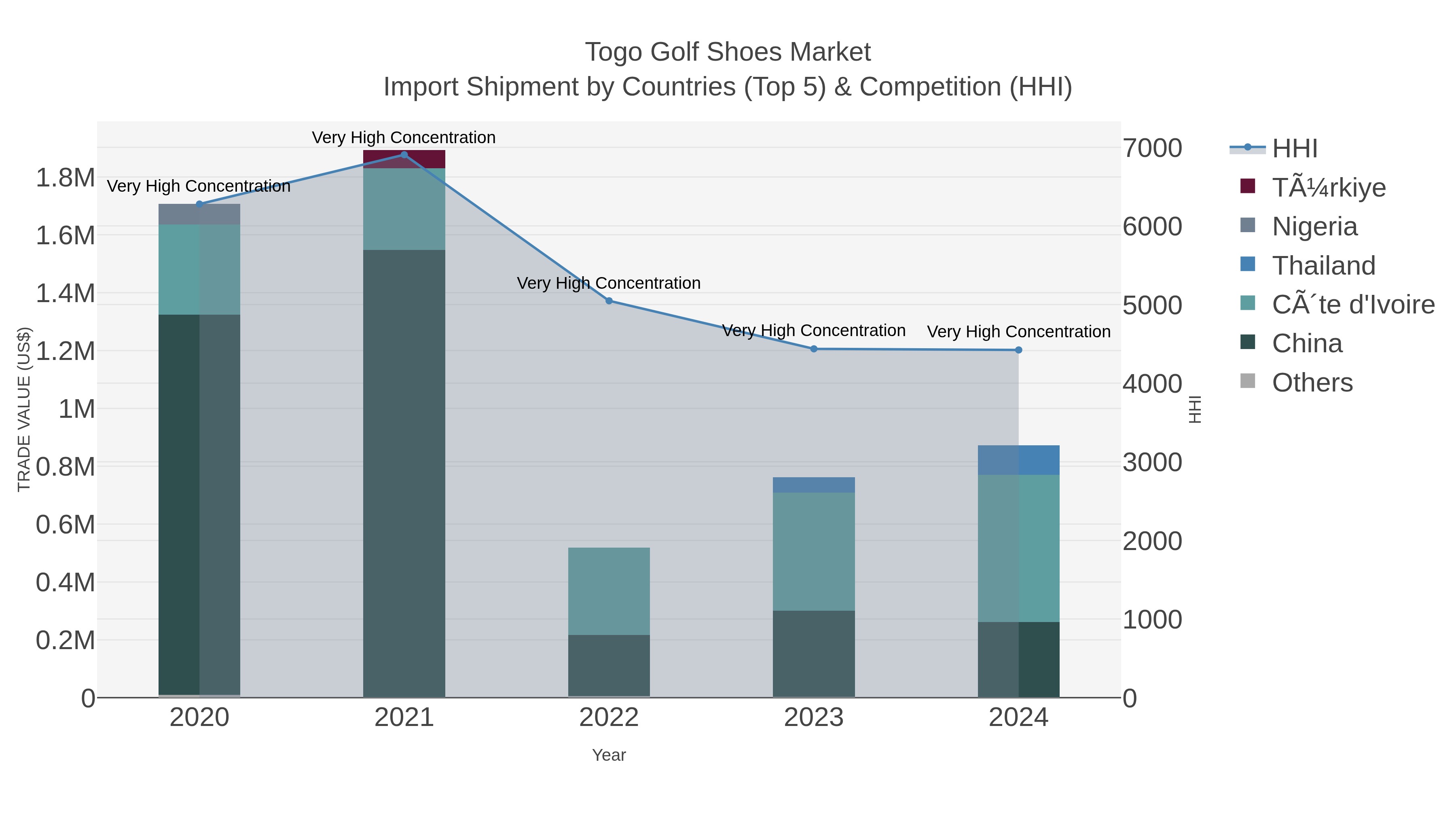Click the 2022 x-axis label
The image size is (1456, 819).
pos(609,718)
